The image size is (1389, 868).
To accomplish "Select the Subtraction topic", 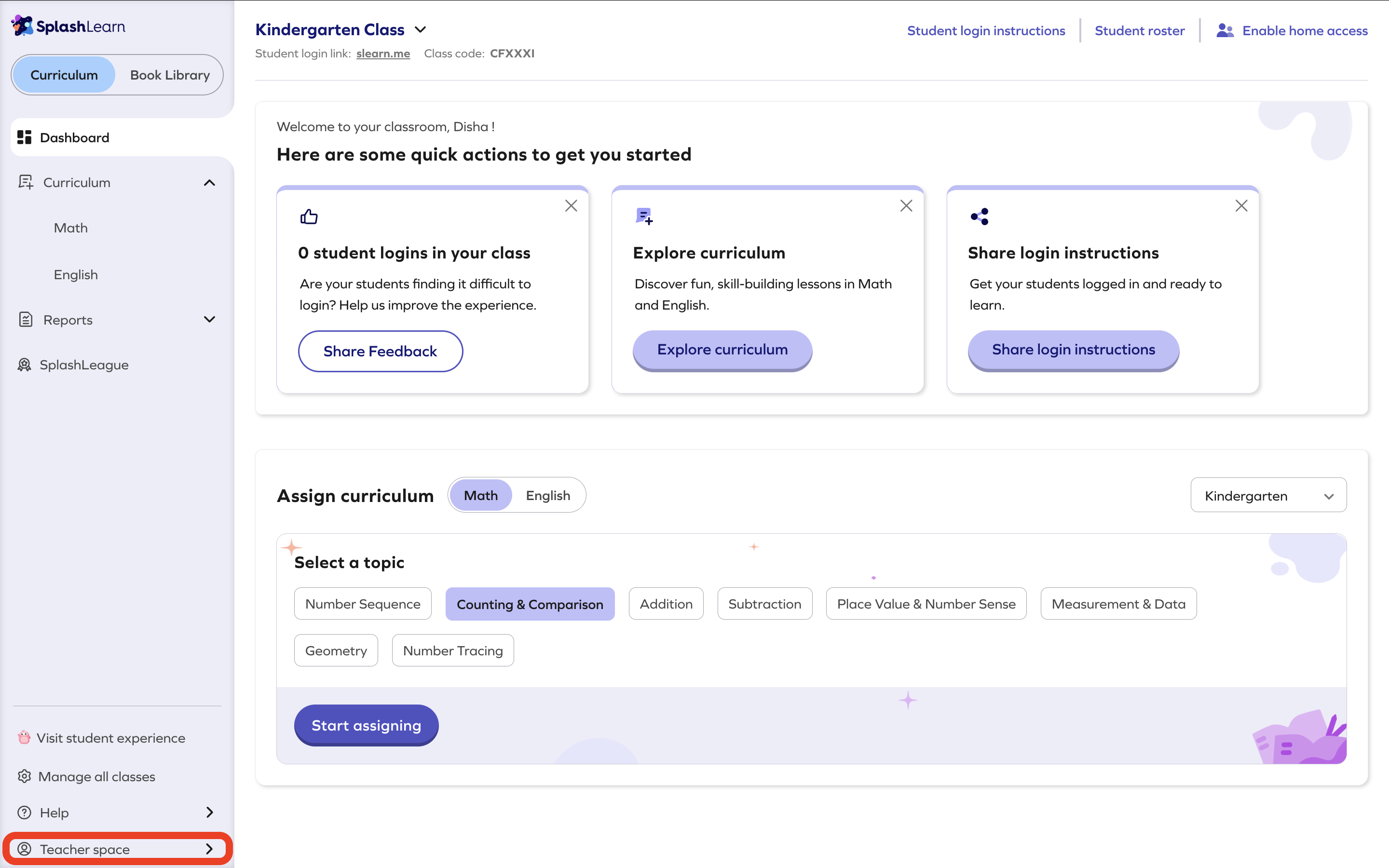I will coord(765,604).
